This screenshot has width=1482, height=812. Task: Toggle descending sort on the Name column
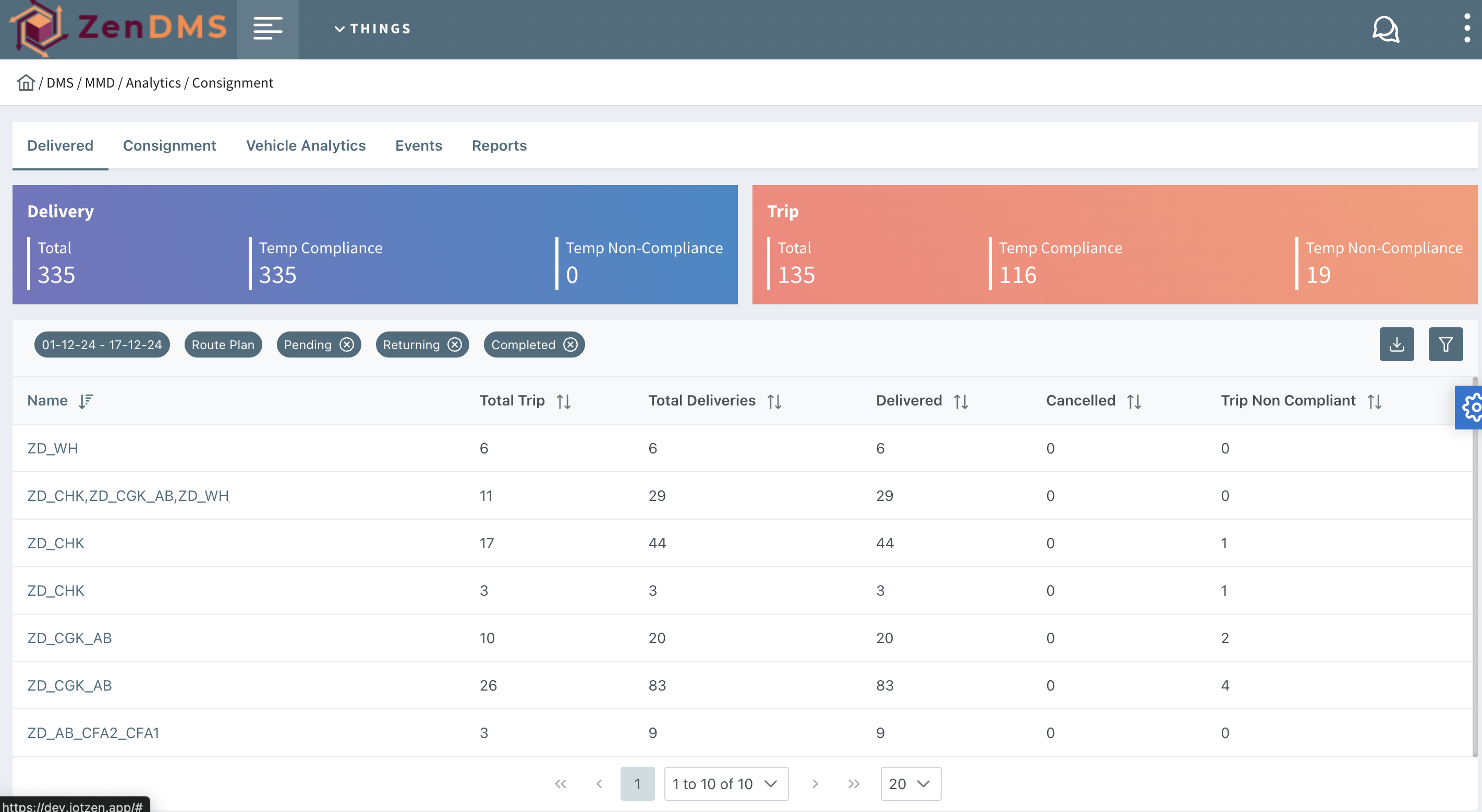(87, 401)
